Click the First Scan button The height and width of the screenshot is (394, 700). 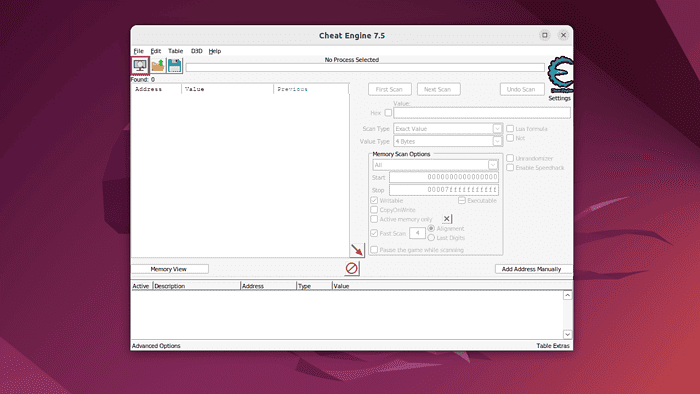click(389, 89)
